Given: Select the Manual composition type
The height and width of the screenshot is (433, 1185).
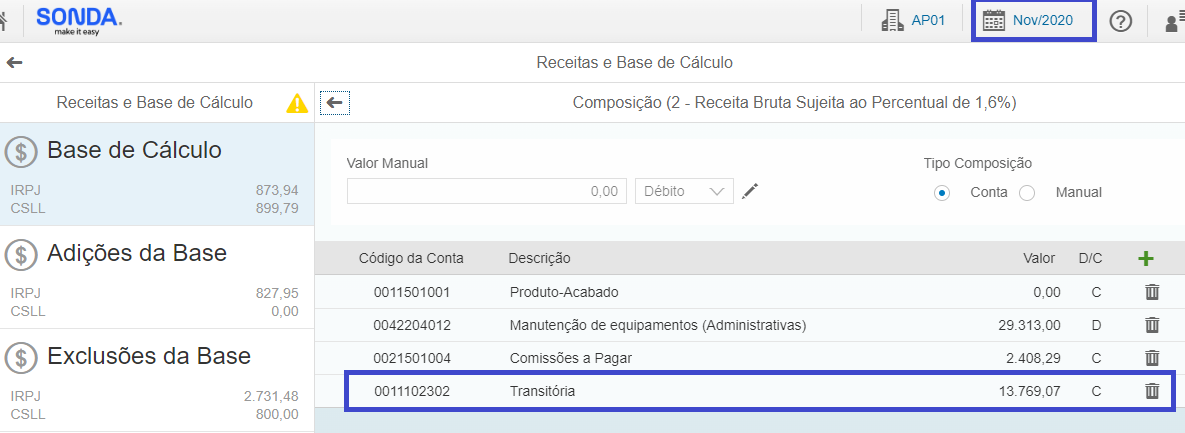Looking at the screenshot, I should point(1027,192).
